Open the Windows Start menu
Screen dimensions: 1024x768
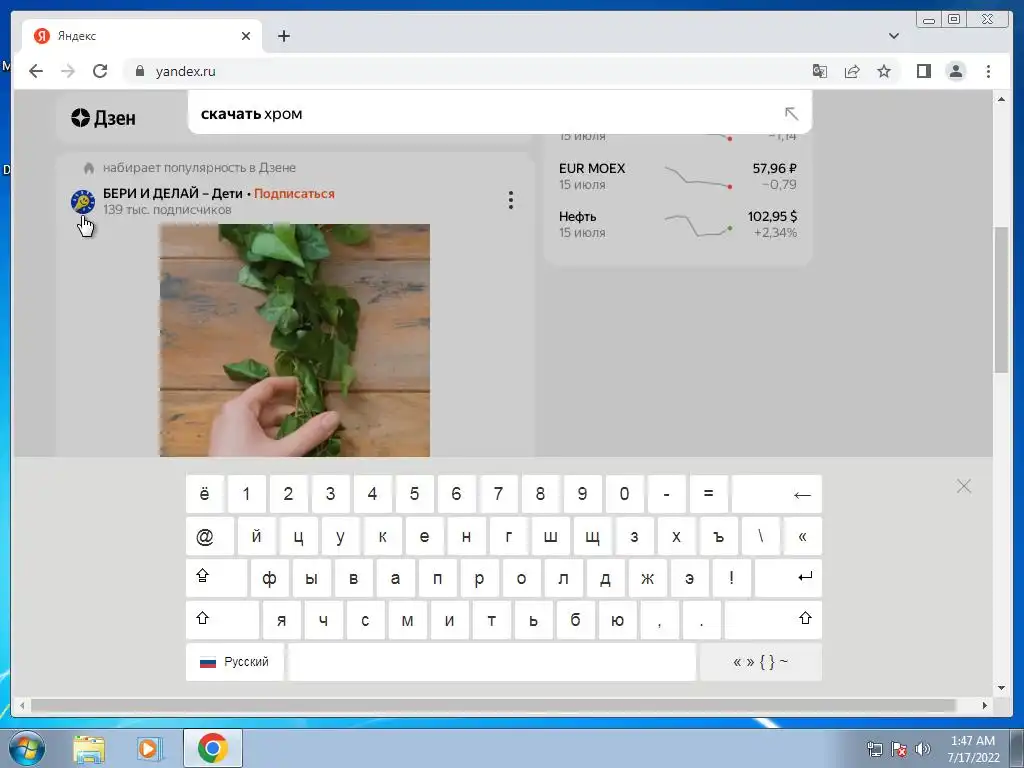point(27,748)
